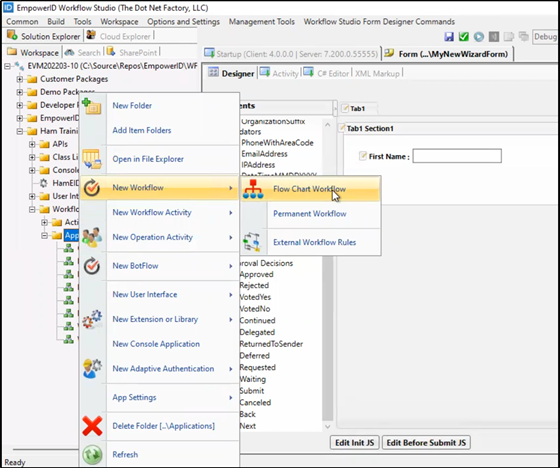Open Options and Settings menu
This screenshot has height=468, width=560.
point(183,22)
